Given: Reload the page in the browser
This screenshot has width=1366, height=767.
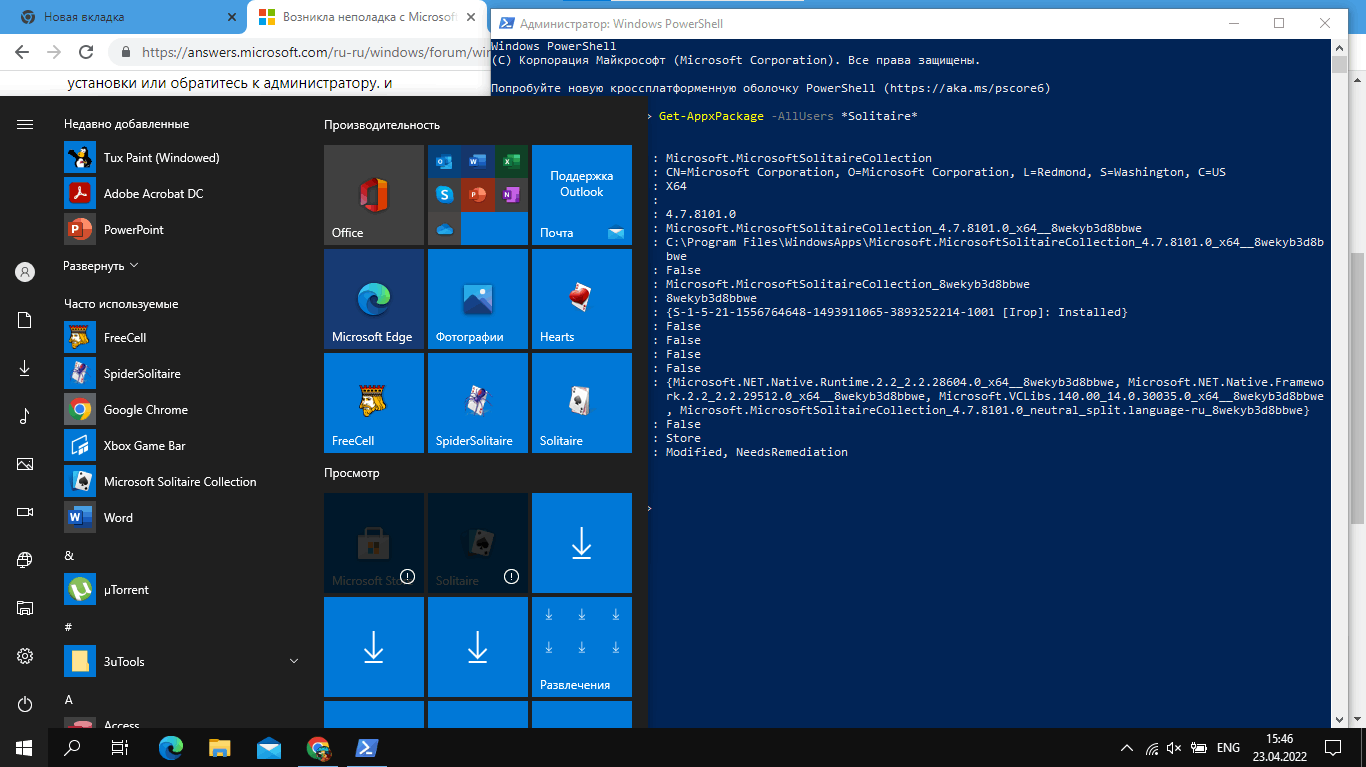Looking at the screenshot, I should click(85, 52).
